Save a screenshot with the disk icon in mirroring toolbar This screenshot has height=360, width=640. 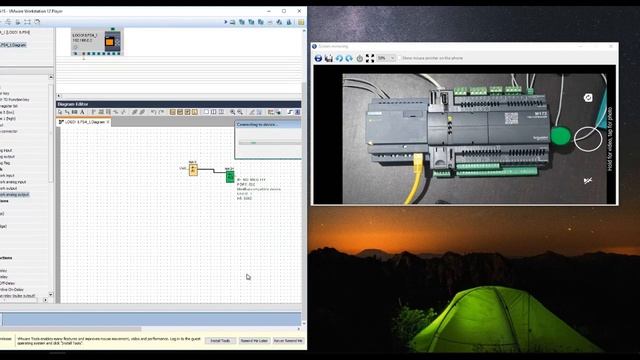click(329, 58)
